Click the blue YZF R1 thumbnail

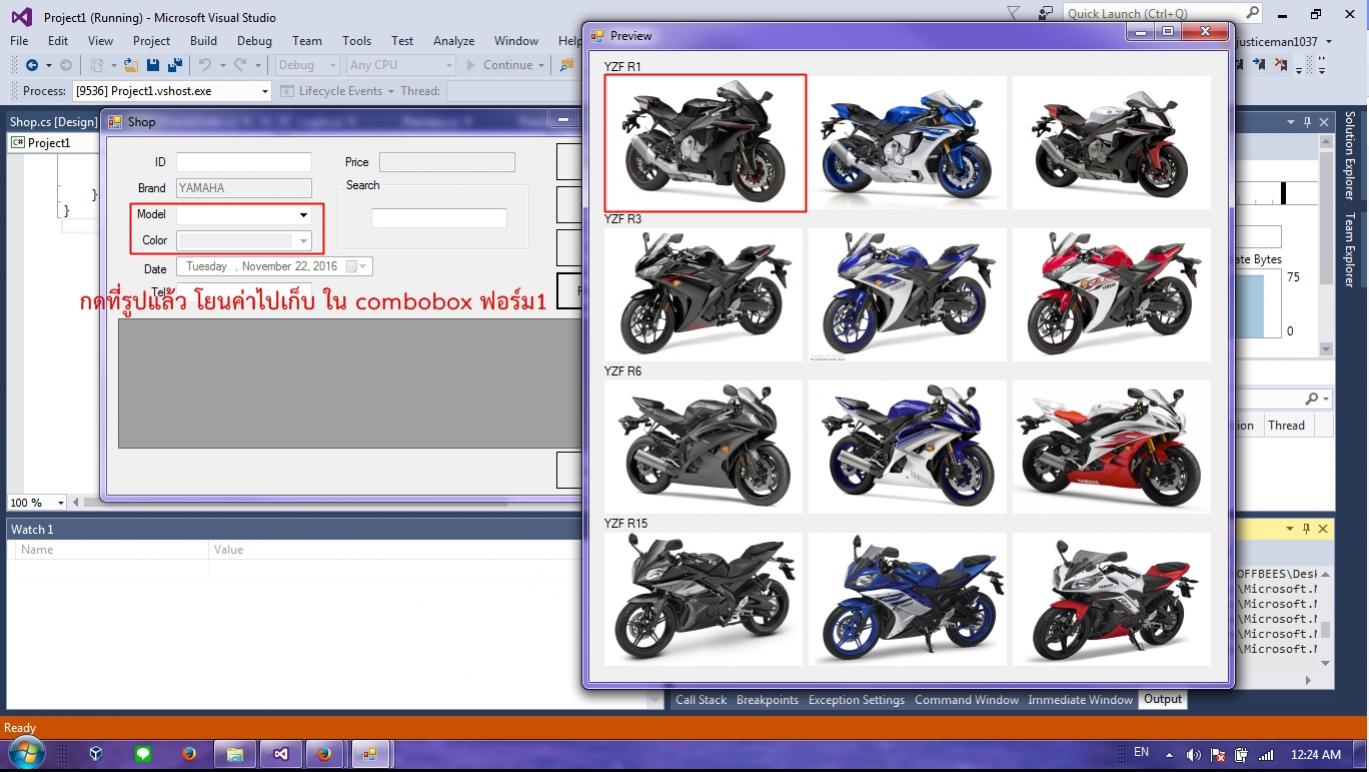tap(908, 142)
